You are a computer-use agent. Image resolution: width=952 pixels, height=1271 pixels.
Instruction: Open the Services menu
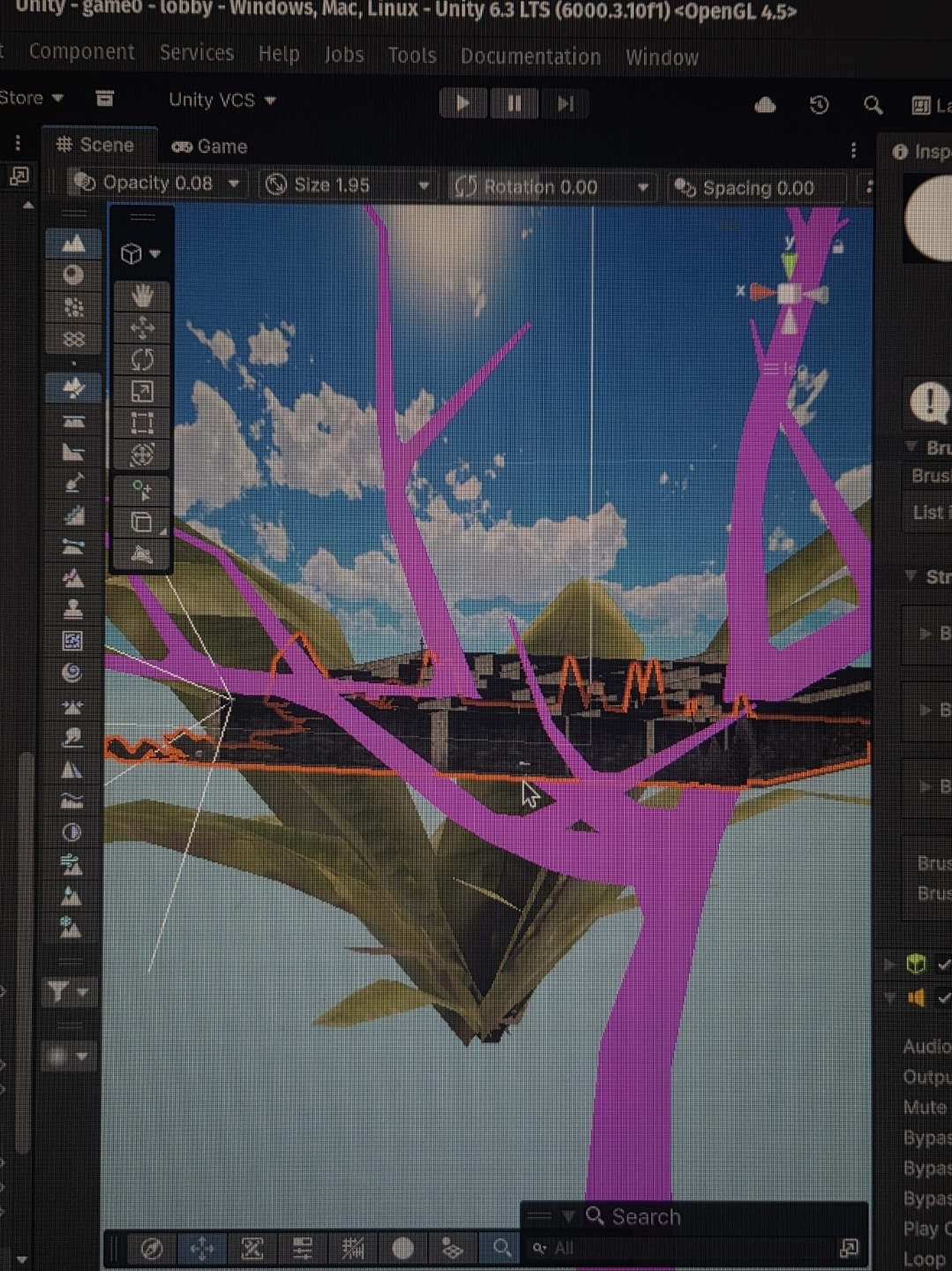point(197,53)
